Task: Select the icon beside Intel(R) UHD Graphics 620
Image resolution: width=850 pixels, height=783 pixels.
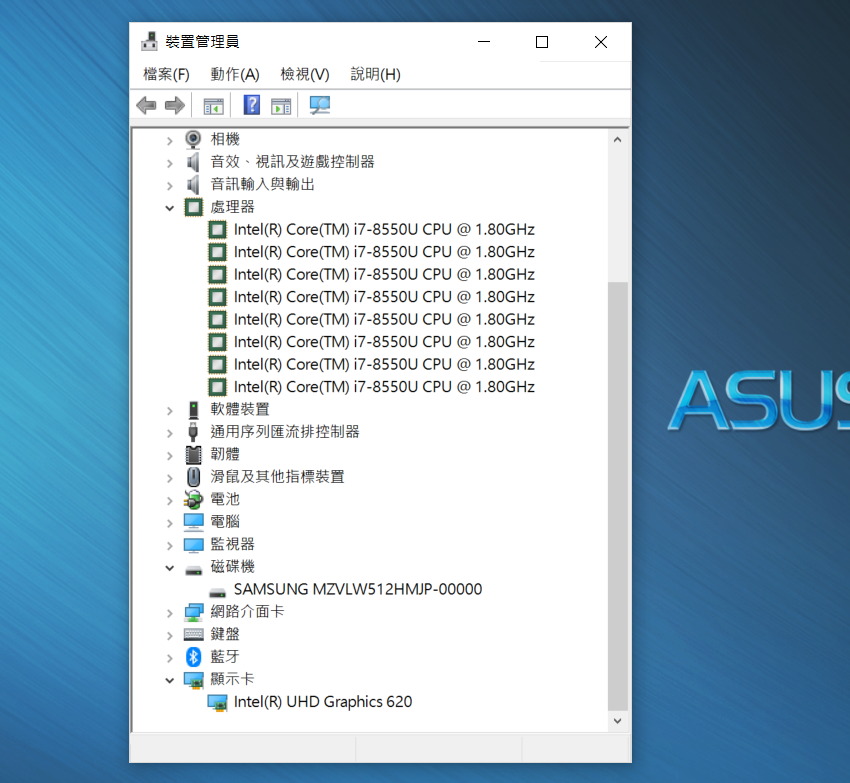Action: 217,703
